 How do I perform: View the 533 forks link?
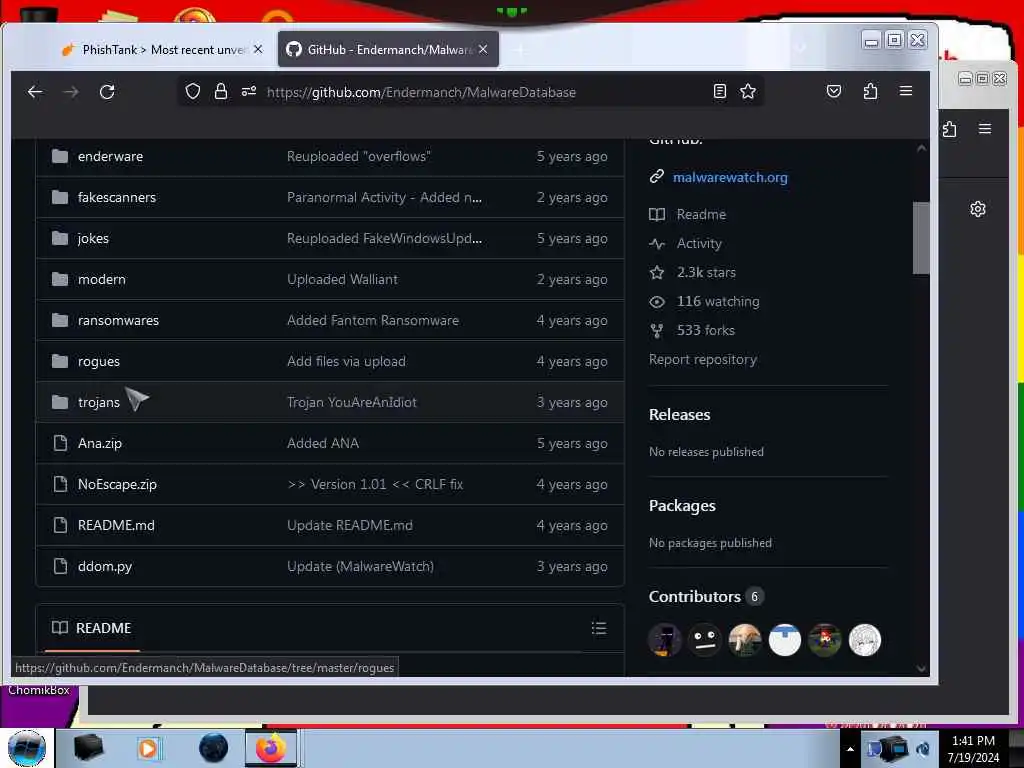[x=705, y=330]
